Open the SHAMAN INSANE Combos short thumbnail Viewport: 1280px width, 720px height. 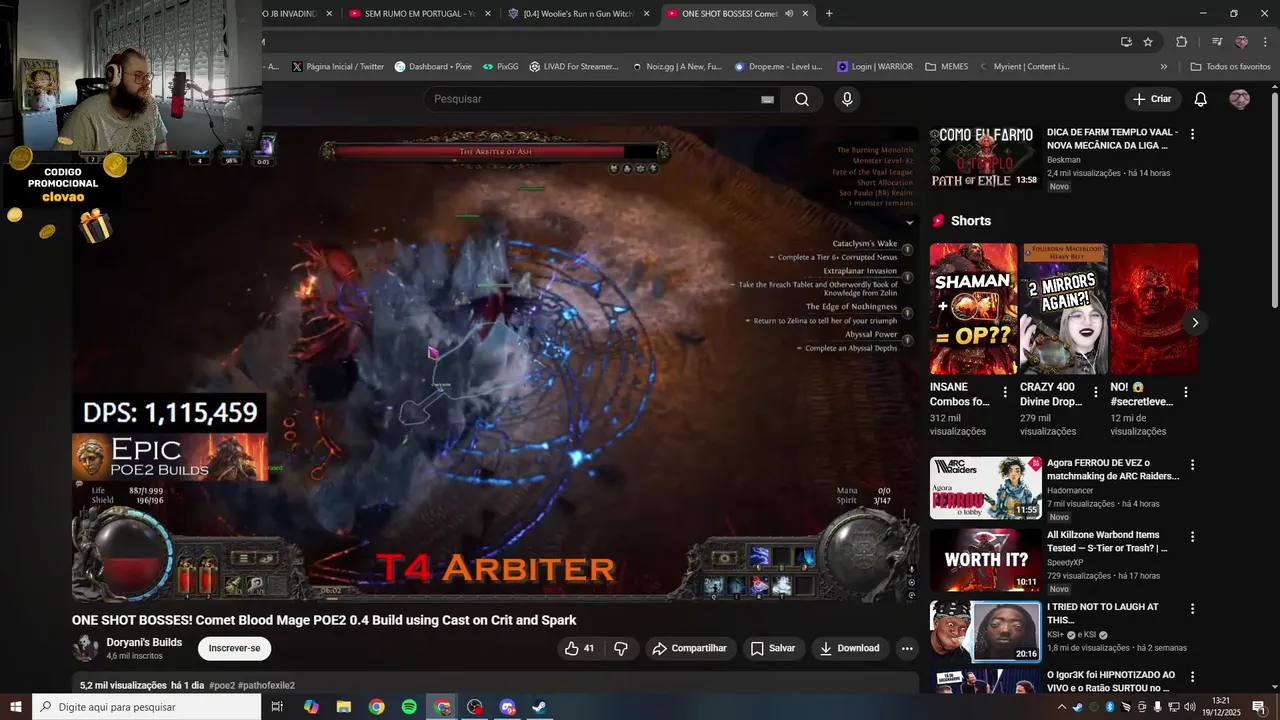973,309
